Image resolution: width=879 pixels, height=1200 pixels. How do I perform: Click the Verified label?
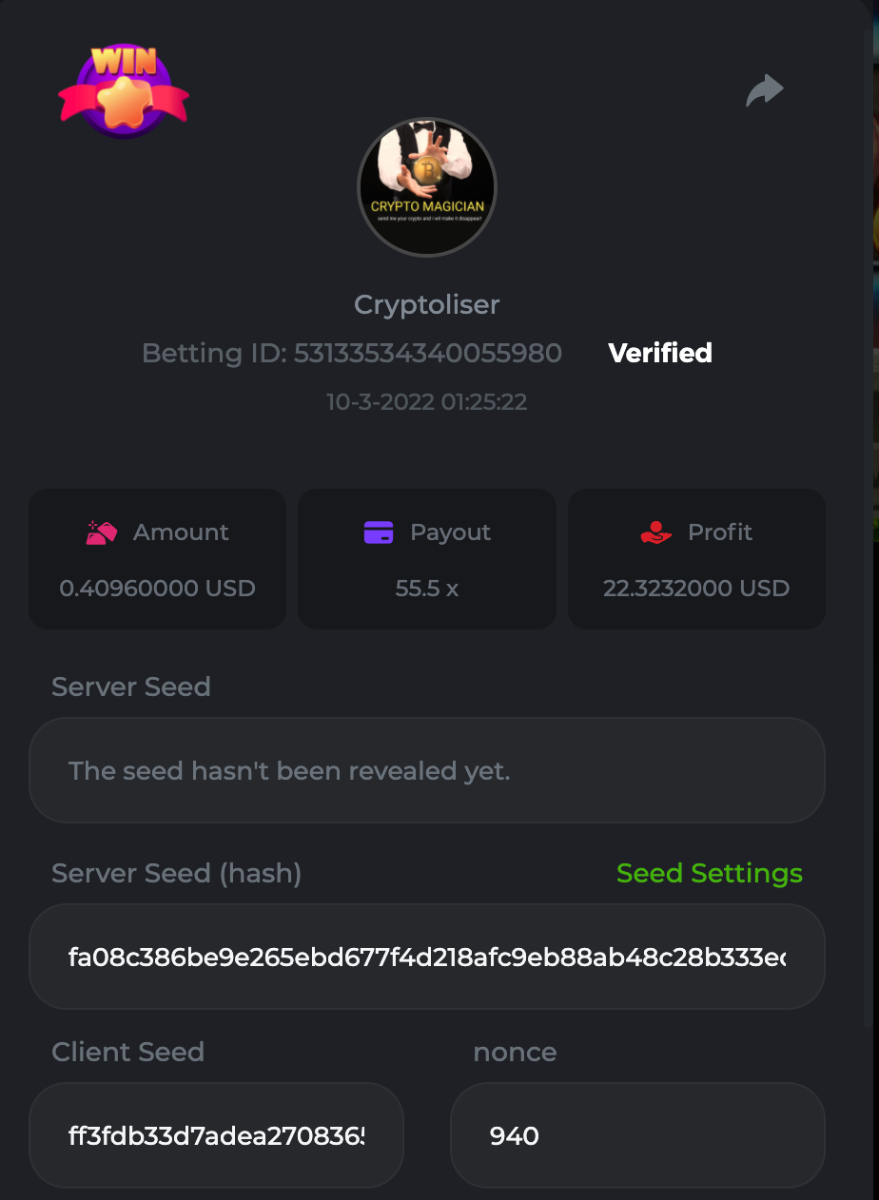coord(660,353)
